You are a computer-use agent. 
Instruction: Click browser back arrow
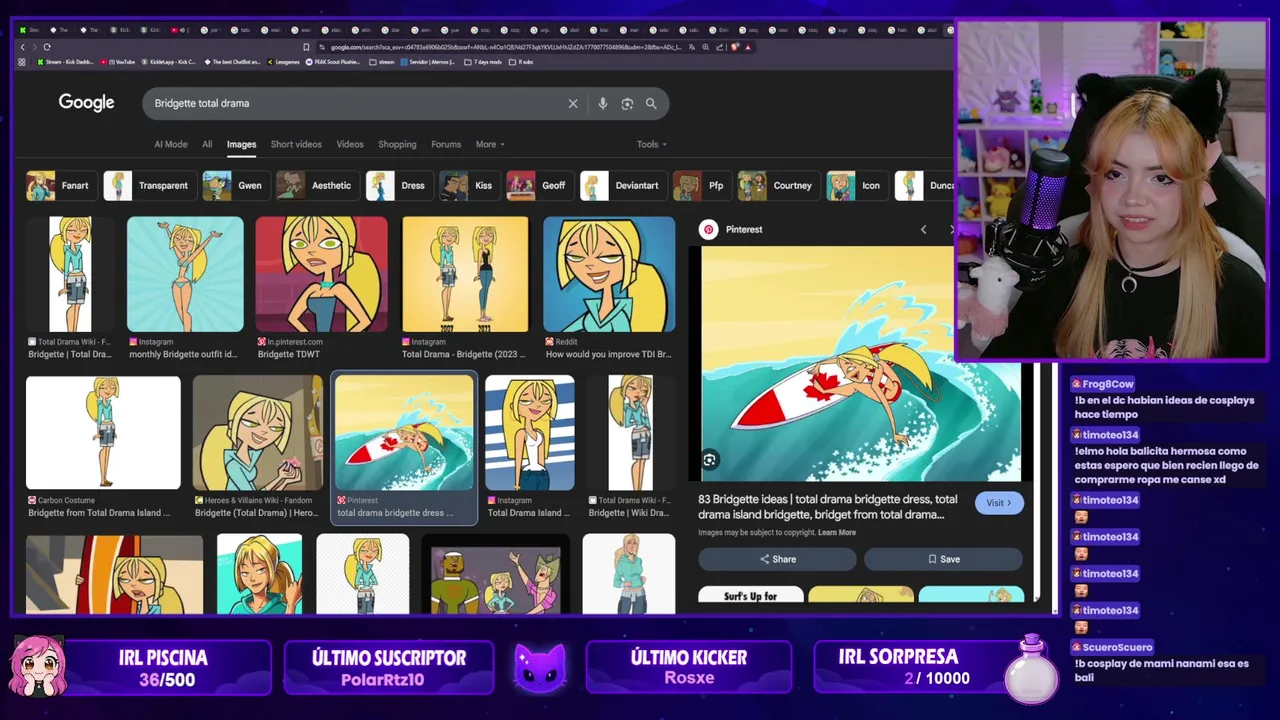(x=22, y=47)
